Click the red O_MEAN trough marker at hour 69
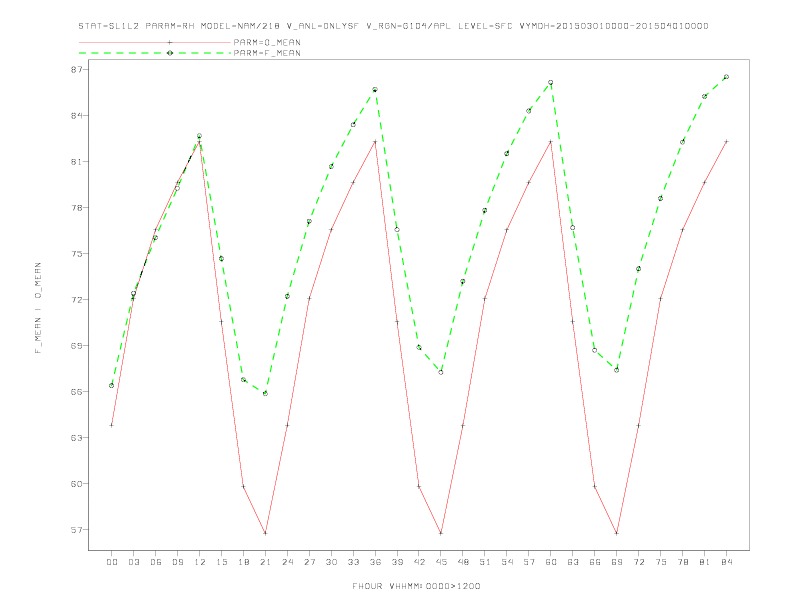This screenshot has width=792, height=612. click(617, 533)
